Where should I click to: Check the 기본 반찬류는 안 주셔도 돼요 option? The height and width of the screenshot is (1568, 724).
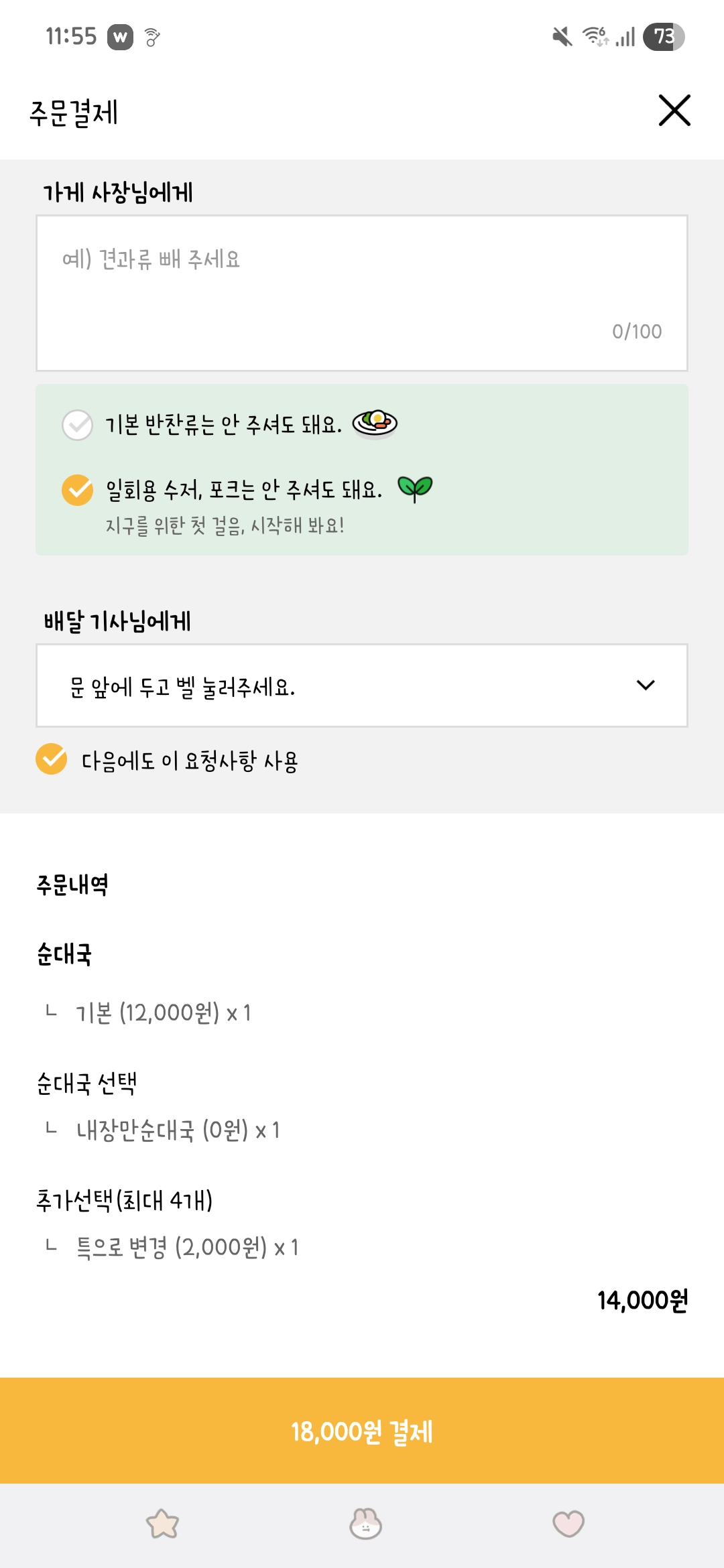78,425
